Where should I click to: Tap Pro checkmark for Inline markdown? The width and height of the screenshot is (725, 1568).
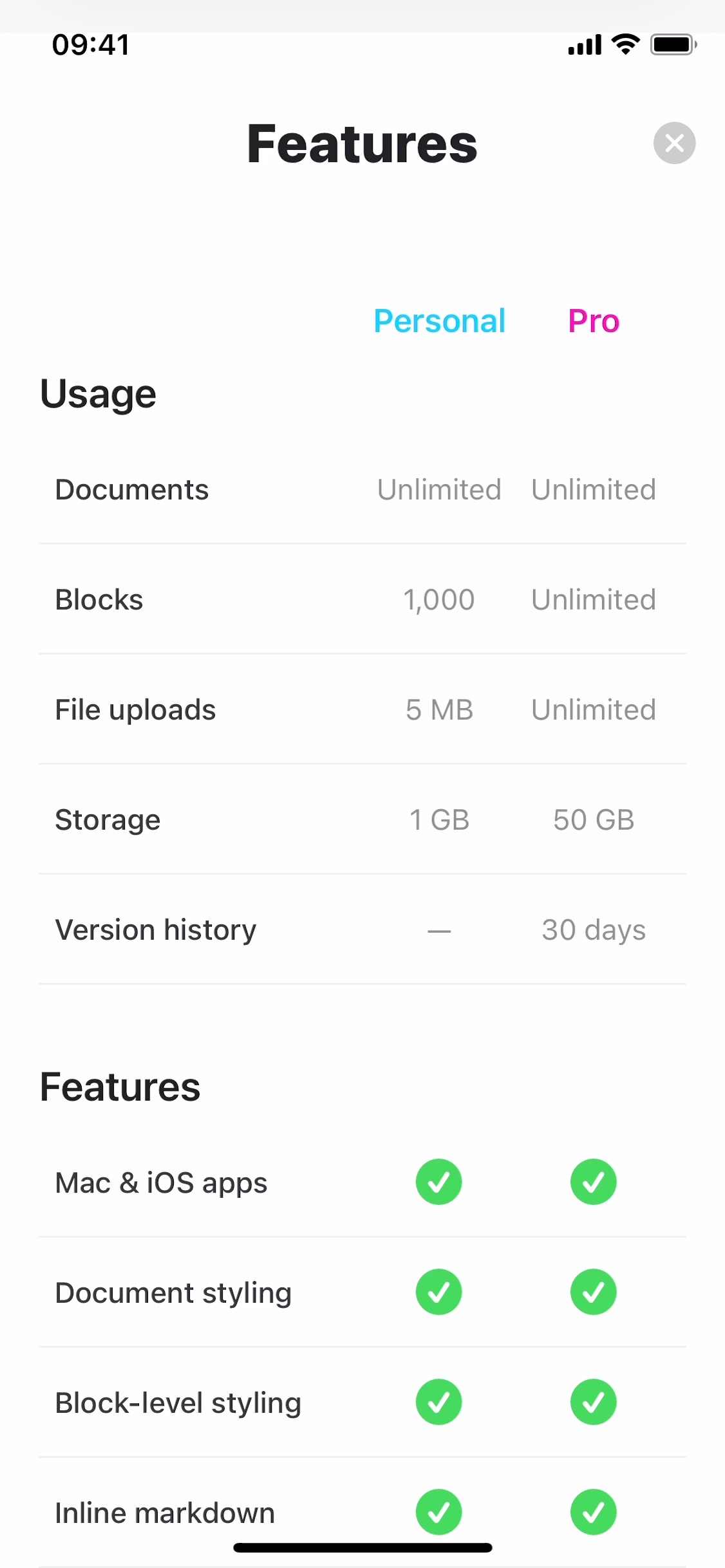(x=594, y=1512)
